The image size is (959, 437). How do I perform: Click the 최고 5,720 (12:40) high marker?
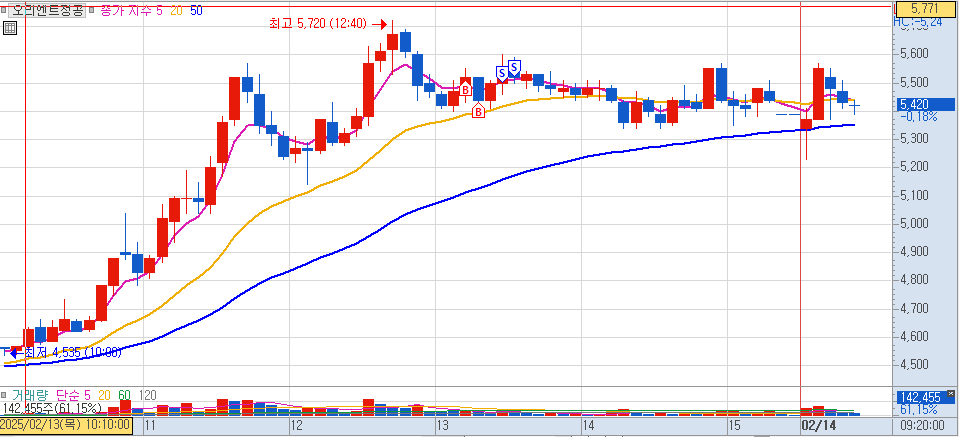pyautogui.click(x=317, y=24)
